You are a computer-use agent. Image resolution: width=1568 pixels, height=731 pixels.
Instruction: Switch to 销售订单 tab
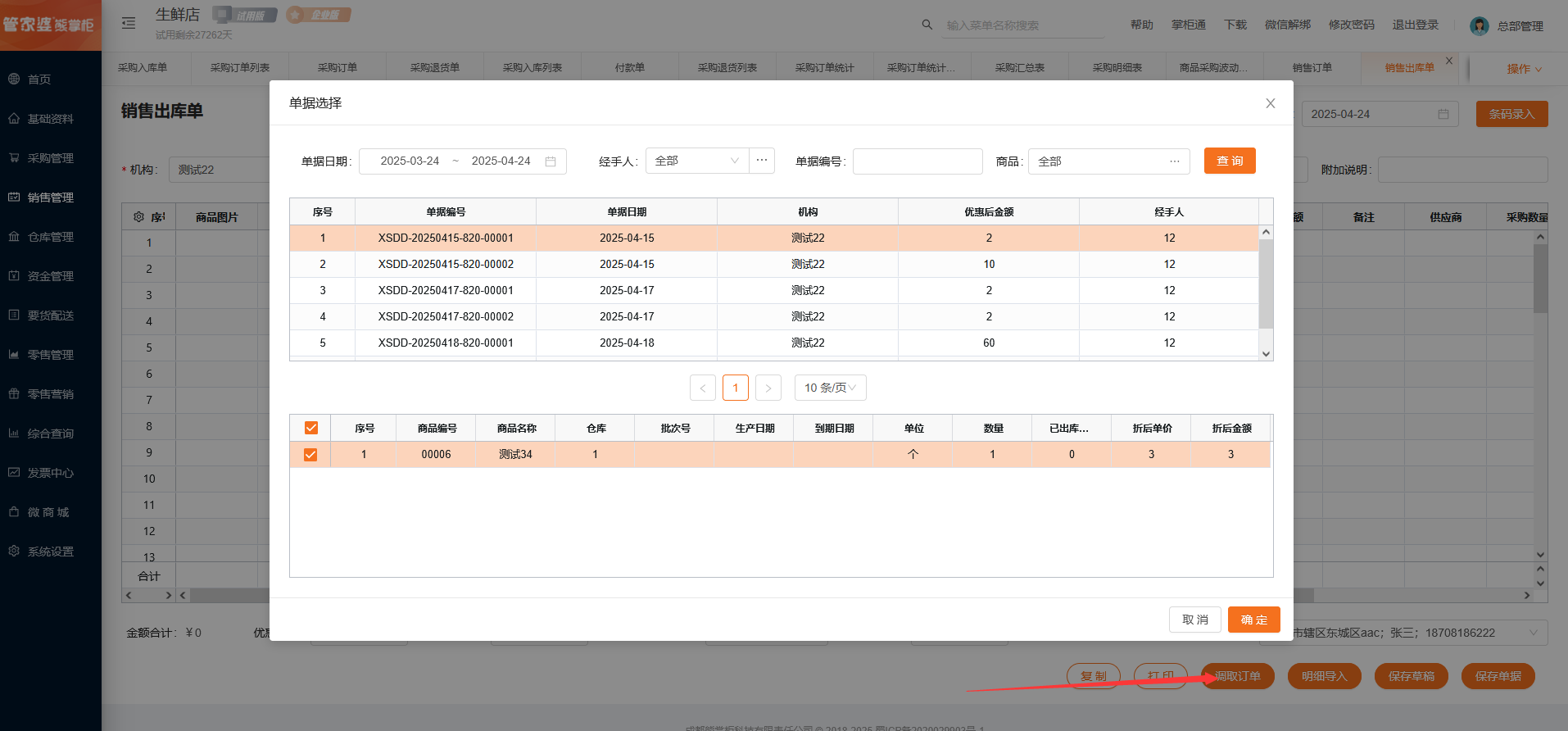point(1312,68)
